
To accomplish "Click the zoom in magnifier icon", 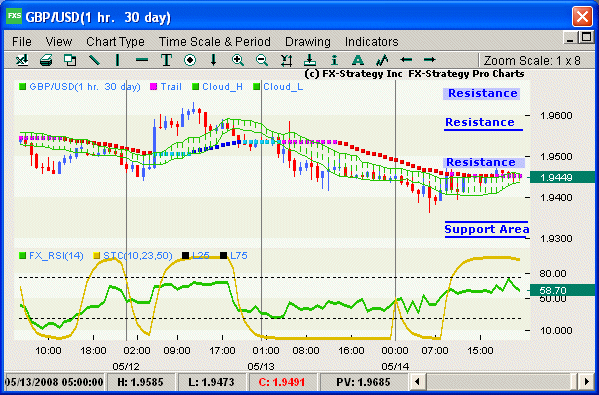I will [x=238, y=60].
